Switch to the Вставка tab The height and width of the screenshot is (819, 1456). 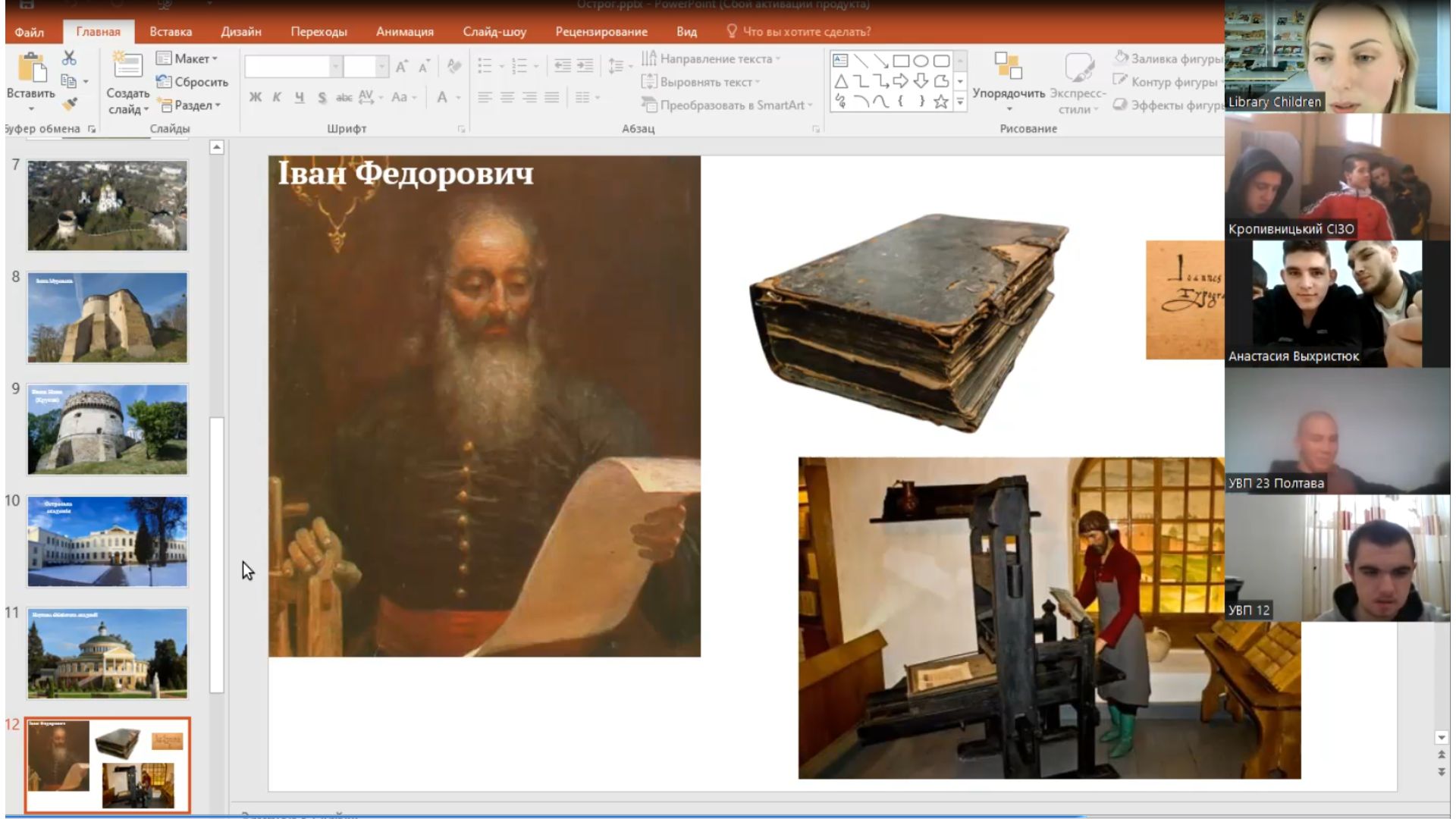point(171,31)
